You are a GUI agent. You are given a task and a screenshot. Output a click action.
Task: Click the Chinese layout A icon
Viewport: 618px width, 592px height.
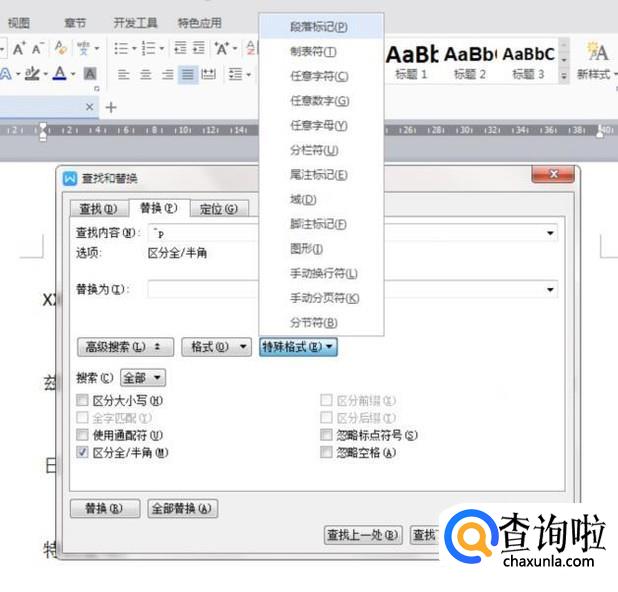click(x=222, y=48)
